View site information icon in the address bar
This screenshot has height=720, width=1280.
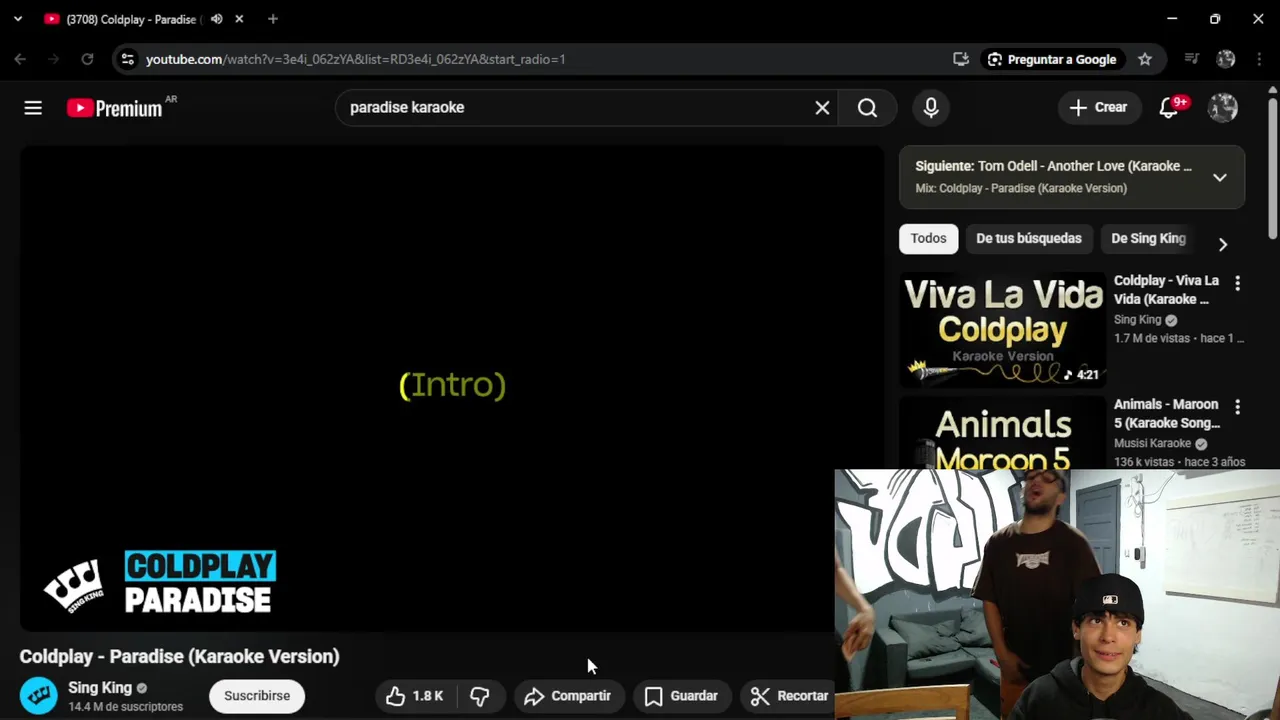(x=127, y=59)
